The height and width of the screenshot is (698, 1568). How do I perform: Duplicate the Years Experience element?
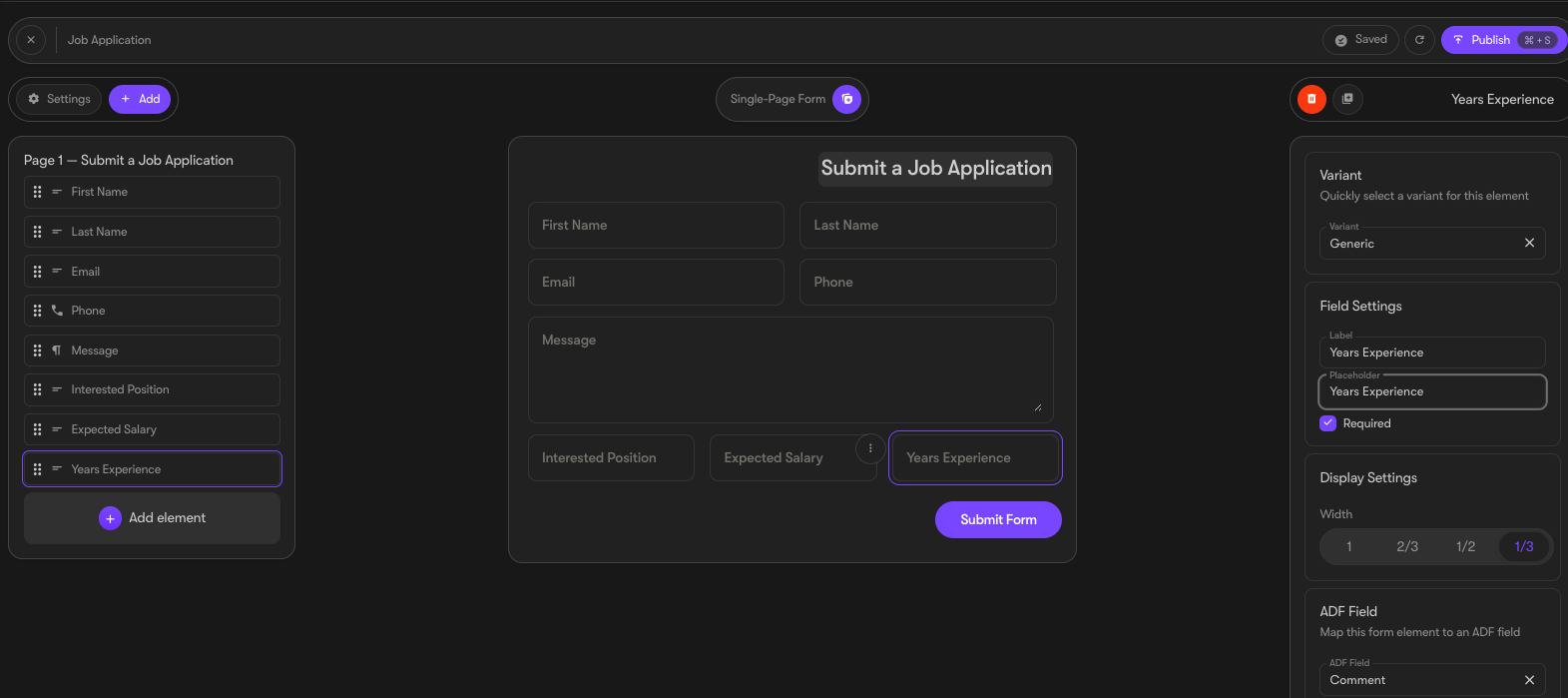pyautogui.click(x=1347, y=99)
